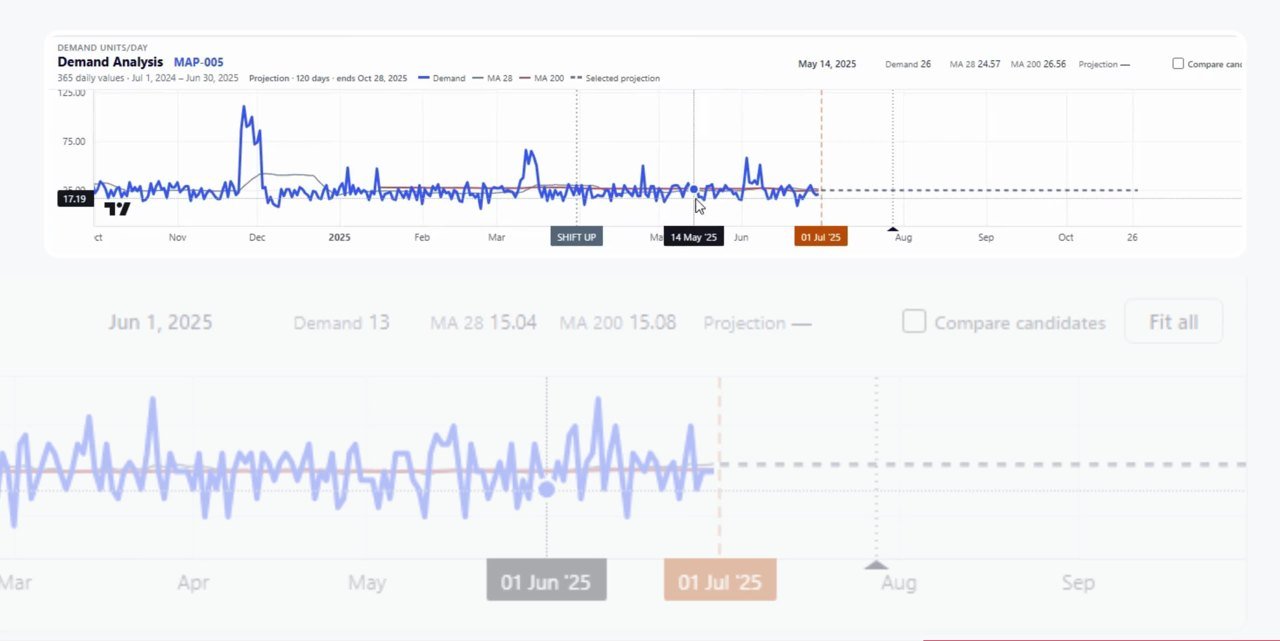Click the bold 2025 year label on the axis
Screen dimensions: 1280x641
(340, 237)
